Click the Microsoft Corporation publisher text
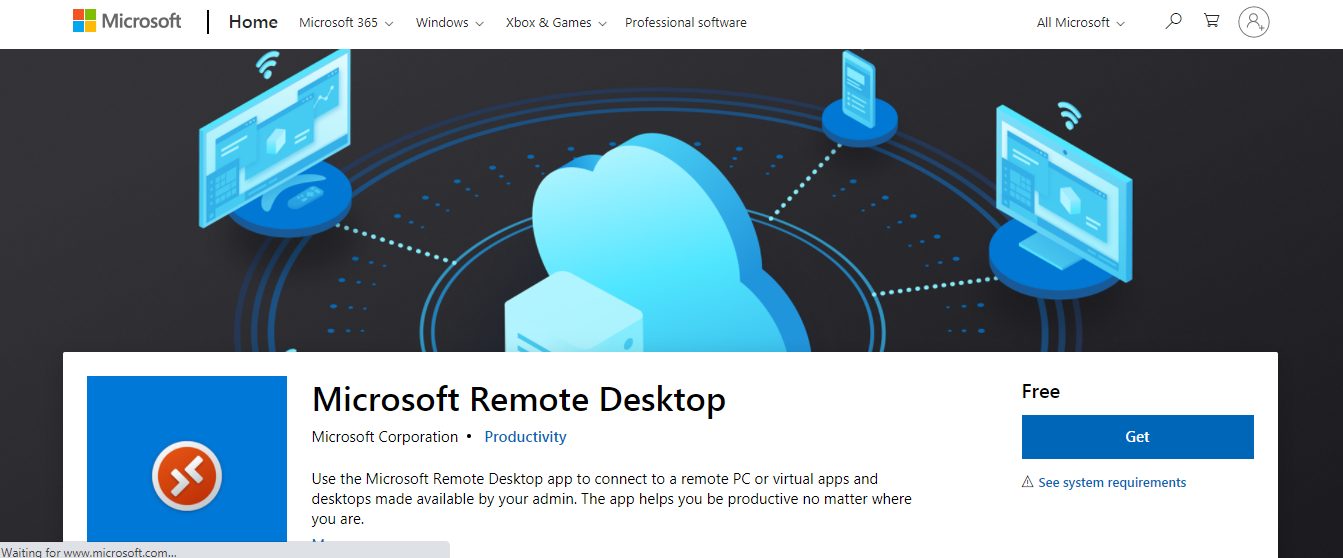 coord(385,437)
